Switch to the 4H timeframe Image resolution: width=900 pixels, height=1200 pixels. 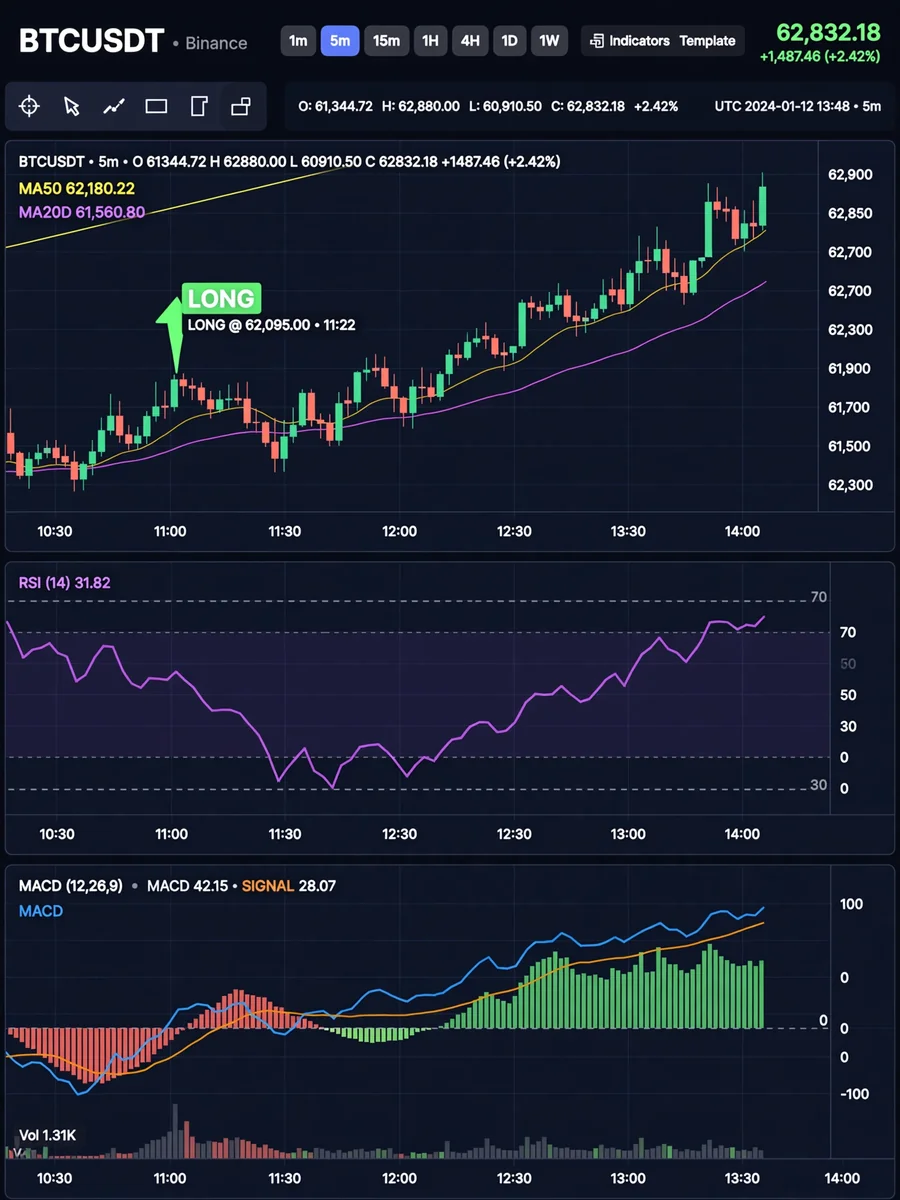click(470, 41)
